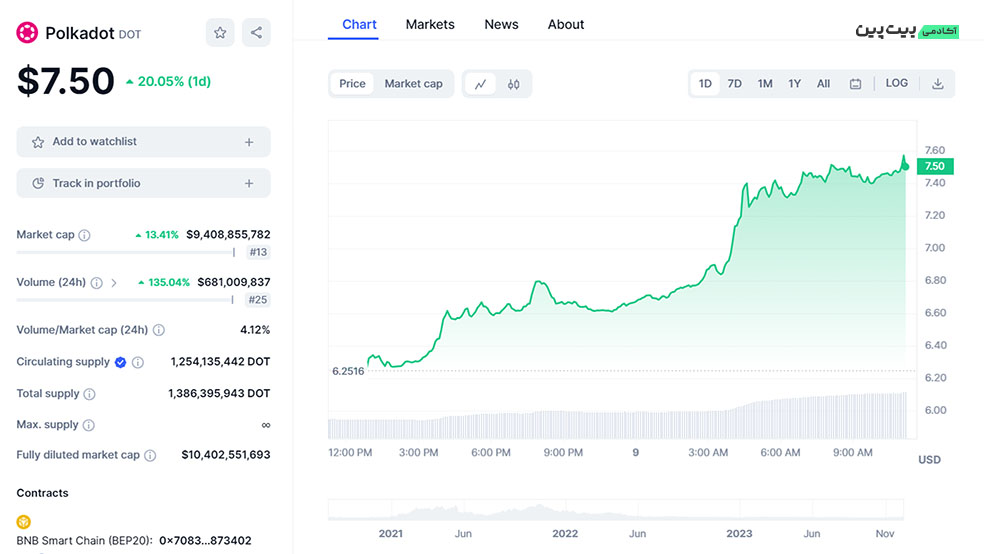Click info icon next to Circulating supply
This screenshot has width=984, height=554.
click(x=138, y=362)
